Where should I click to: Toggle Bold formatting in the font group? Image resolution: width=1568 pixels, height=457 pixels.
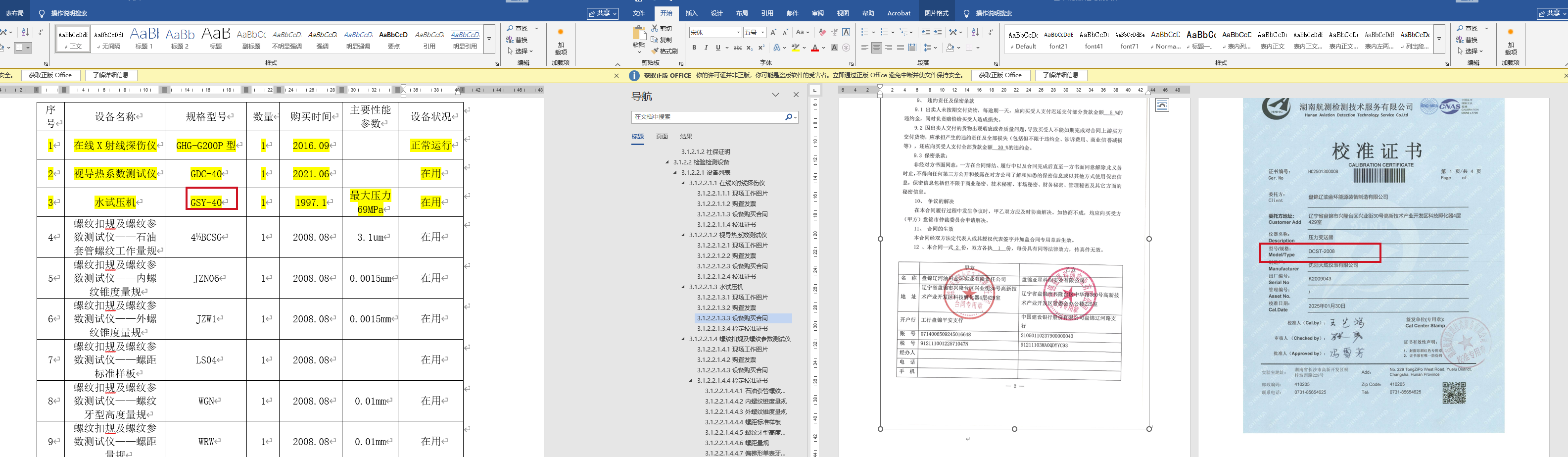coord(694,48)
